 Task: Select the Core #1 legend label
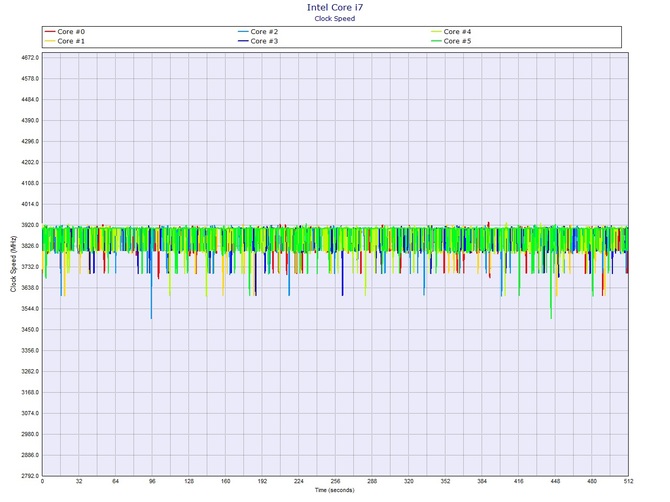click(x=71, y=41)
